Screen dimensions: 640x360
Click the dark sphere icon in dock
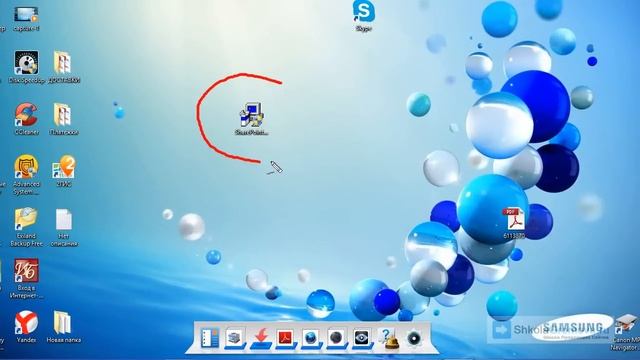pyautogui.click(x=336, y=338)
